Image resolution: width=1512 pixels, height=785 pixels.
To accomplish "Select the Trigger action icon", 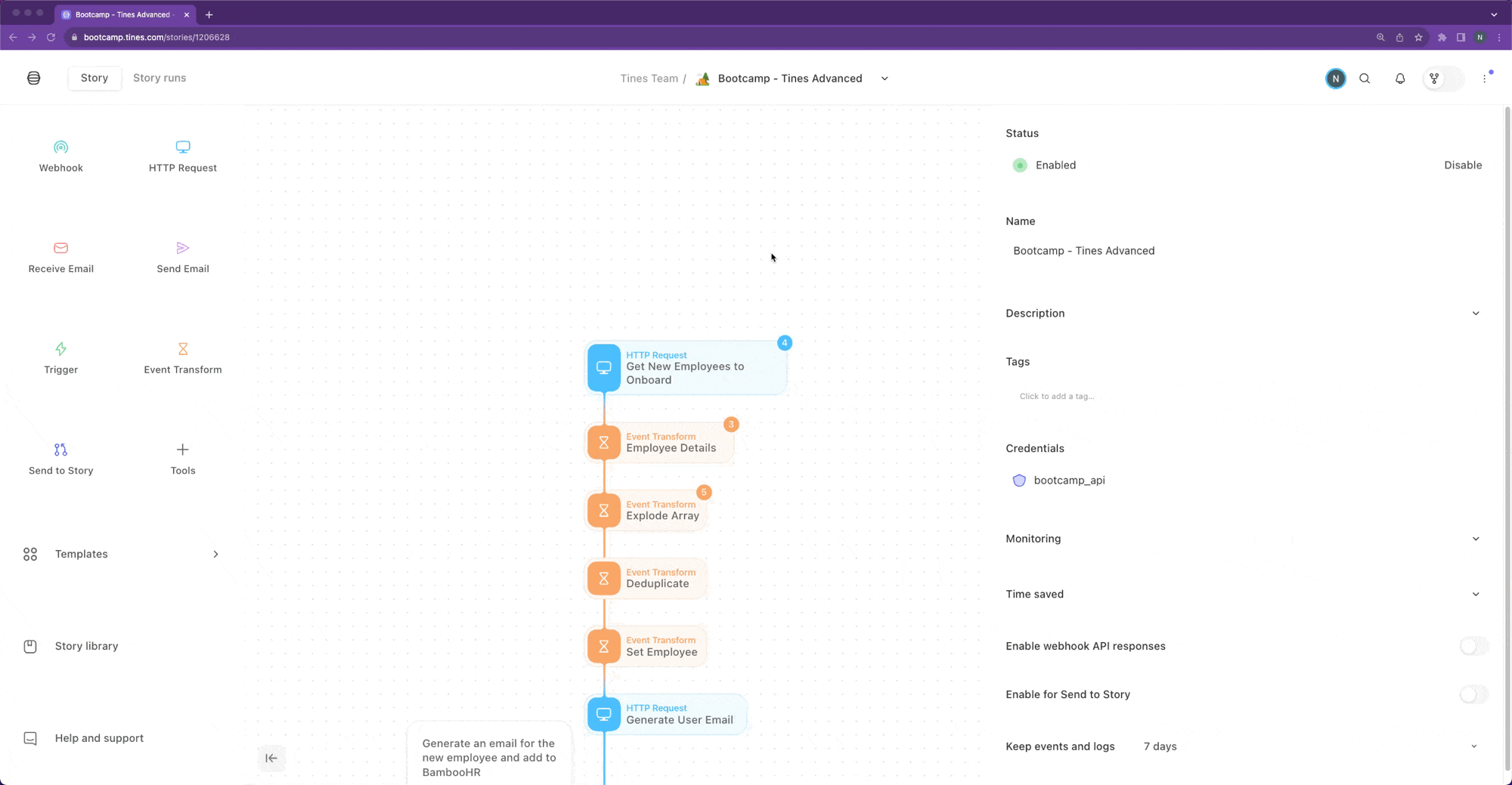I will coord(60,349).
